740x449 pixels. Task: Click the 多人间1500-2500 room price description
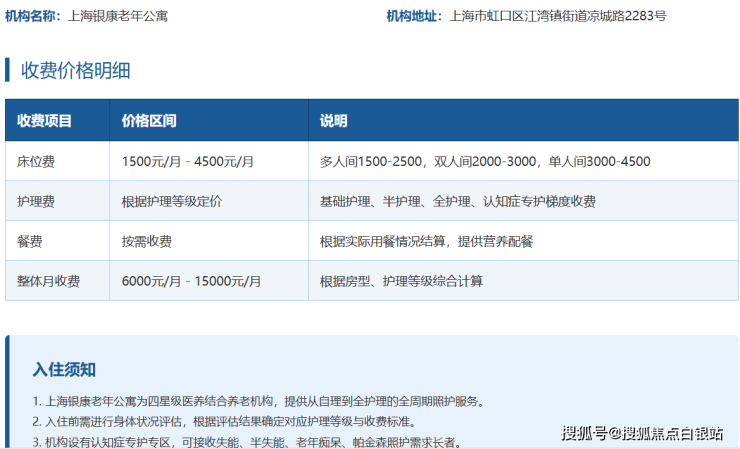click(485, 161)
